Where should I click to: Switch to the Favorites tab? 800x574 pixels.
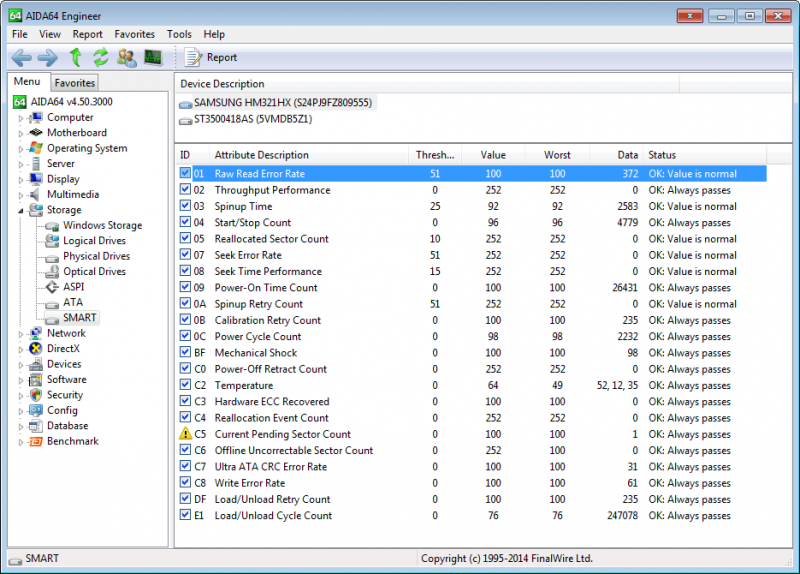(75, 83)
